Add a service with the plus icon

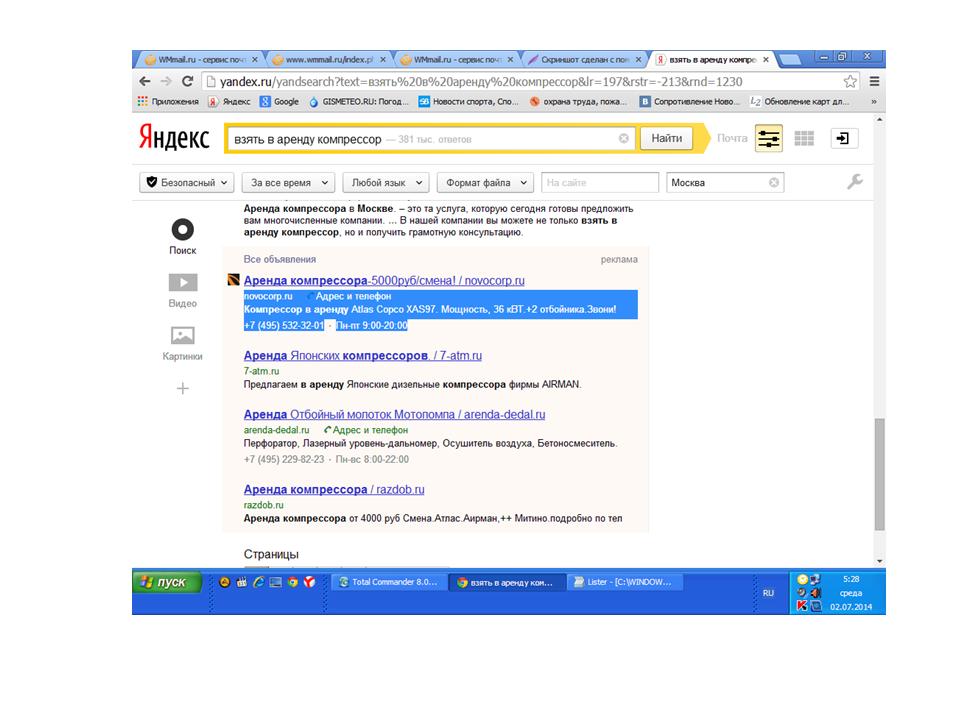pyautogui.click(x=182, y=388)
